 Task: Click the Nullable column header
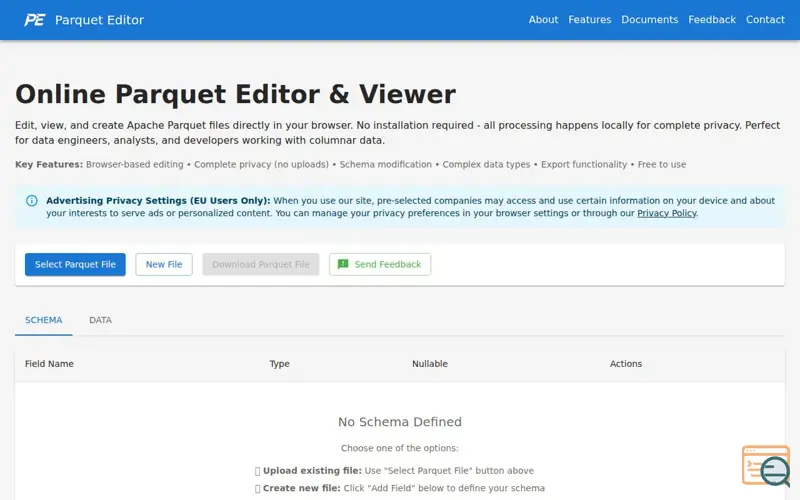point(430,364)
